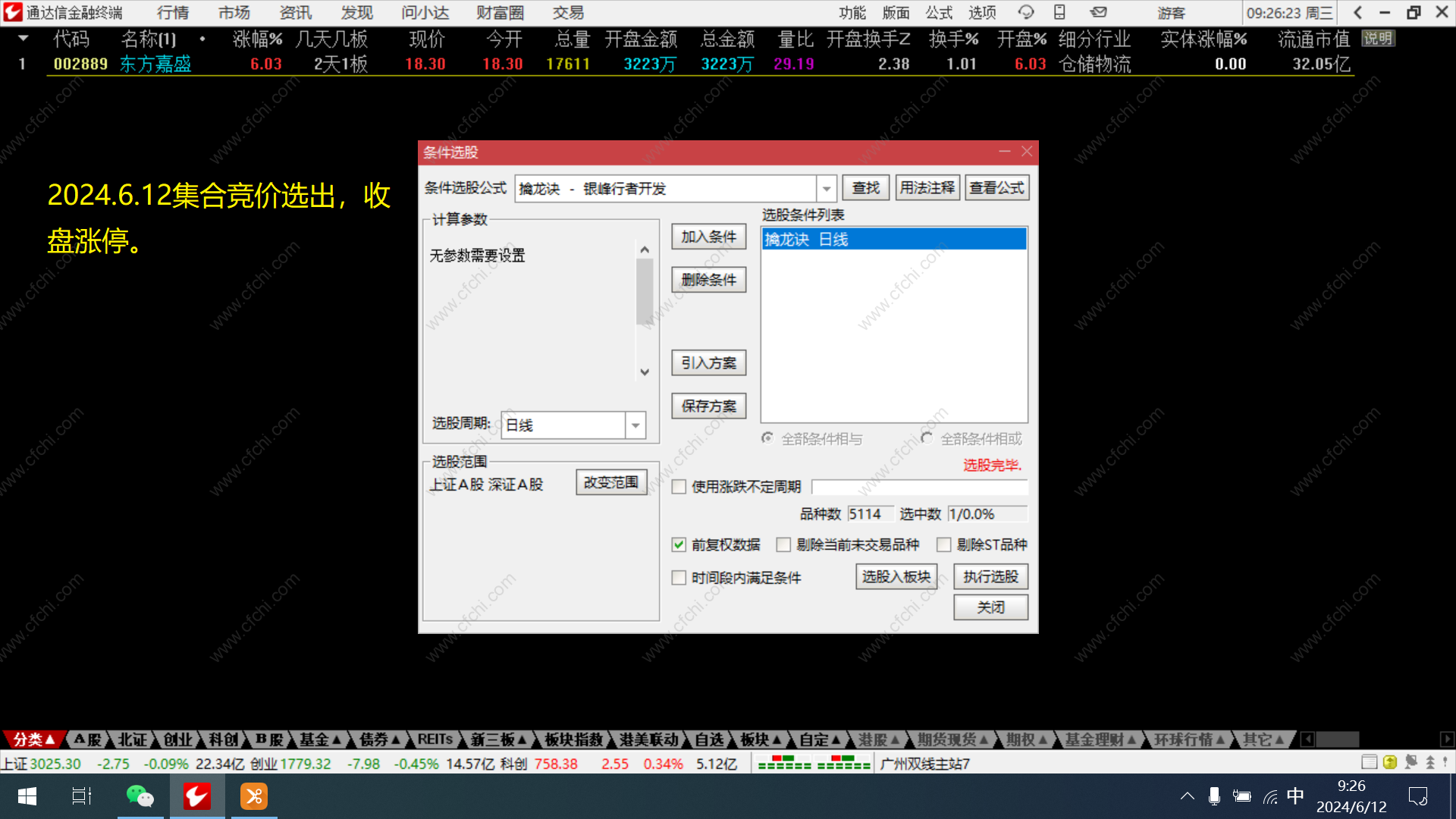Click the headset customer service icon

point(1025,12)
